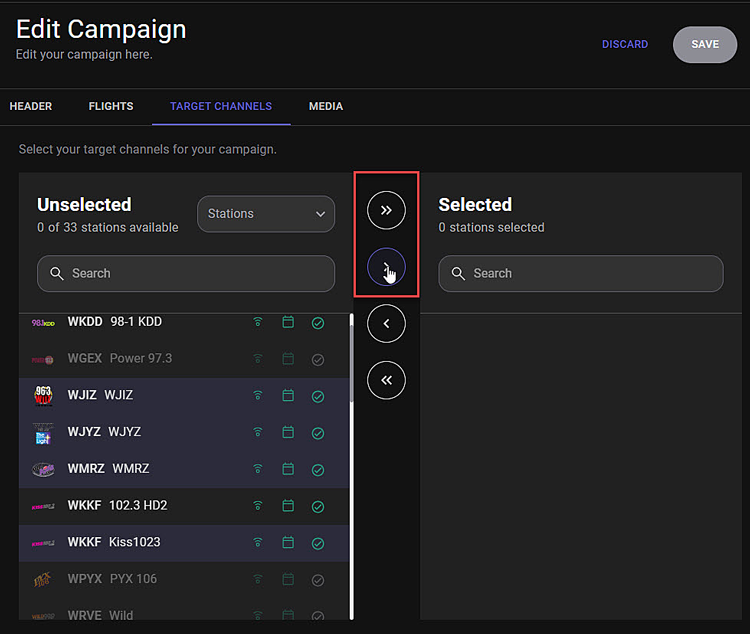Click the WKKF Kiss1023 wifi icon

click(258, 543)
